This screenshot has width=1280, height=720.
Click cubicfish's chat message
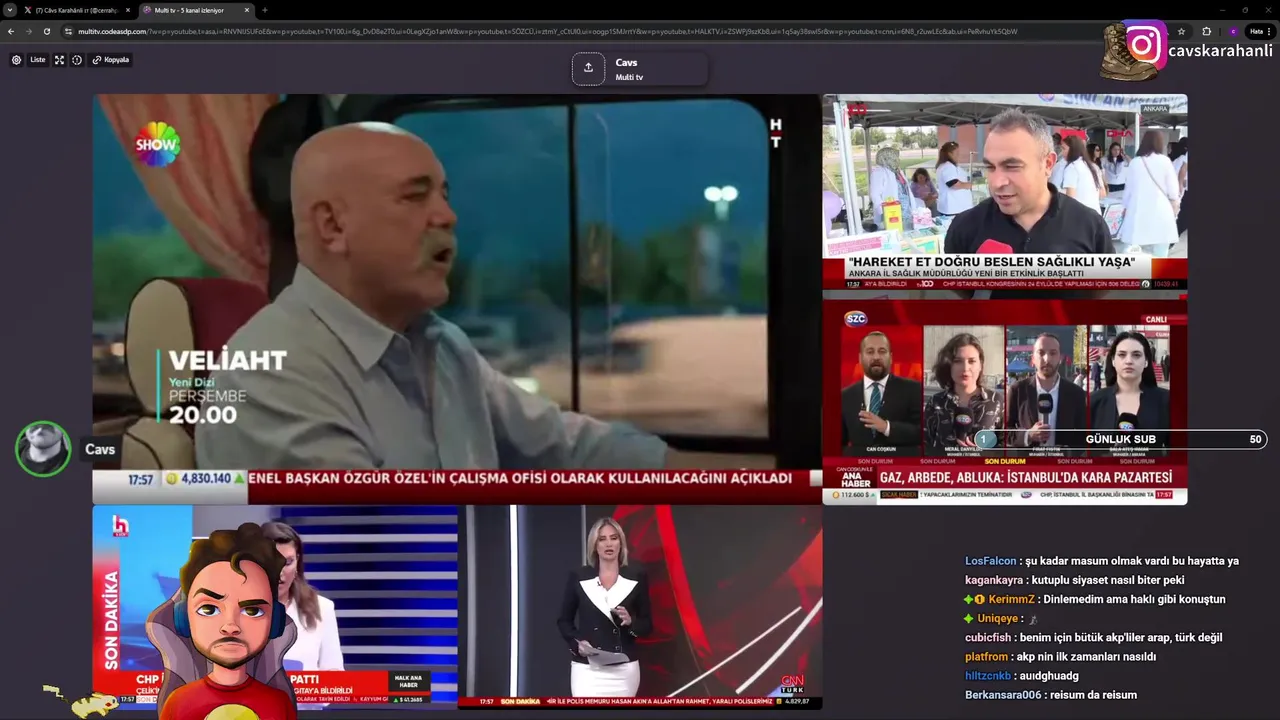[1094, 637]
